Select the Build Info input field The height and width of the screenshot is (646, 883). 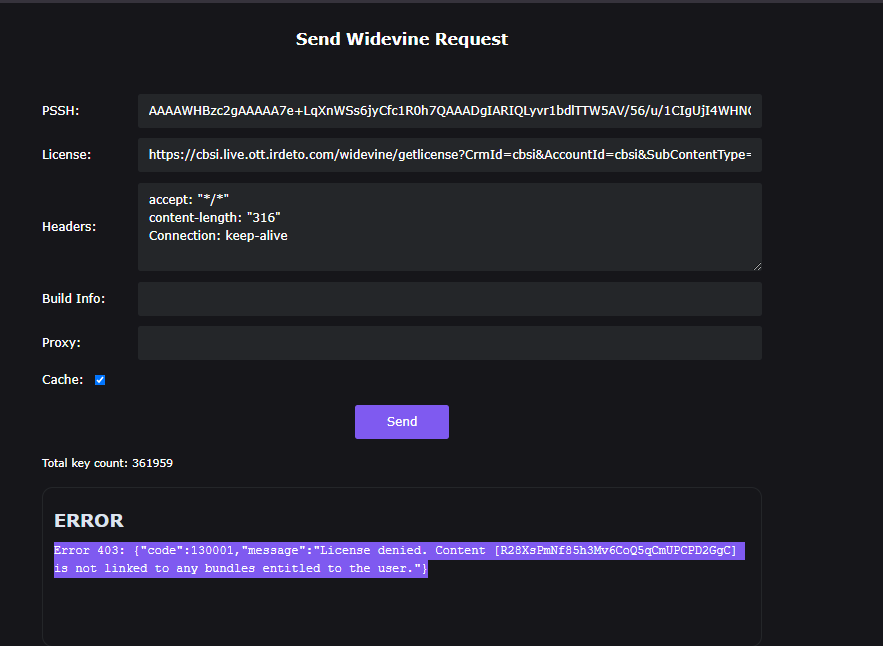tap(449, 299)
